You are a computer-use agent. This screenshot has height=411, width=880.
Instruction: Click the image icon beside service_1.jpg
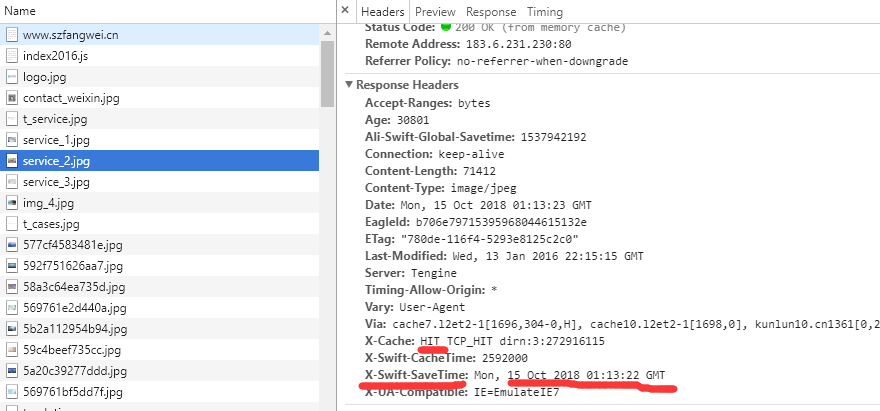click(12, 140)
